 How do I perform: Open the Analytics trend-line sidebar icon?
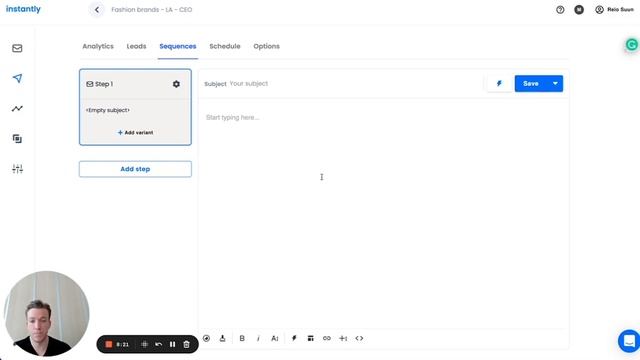point(17,109)
